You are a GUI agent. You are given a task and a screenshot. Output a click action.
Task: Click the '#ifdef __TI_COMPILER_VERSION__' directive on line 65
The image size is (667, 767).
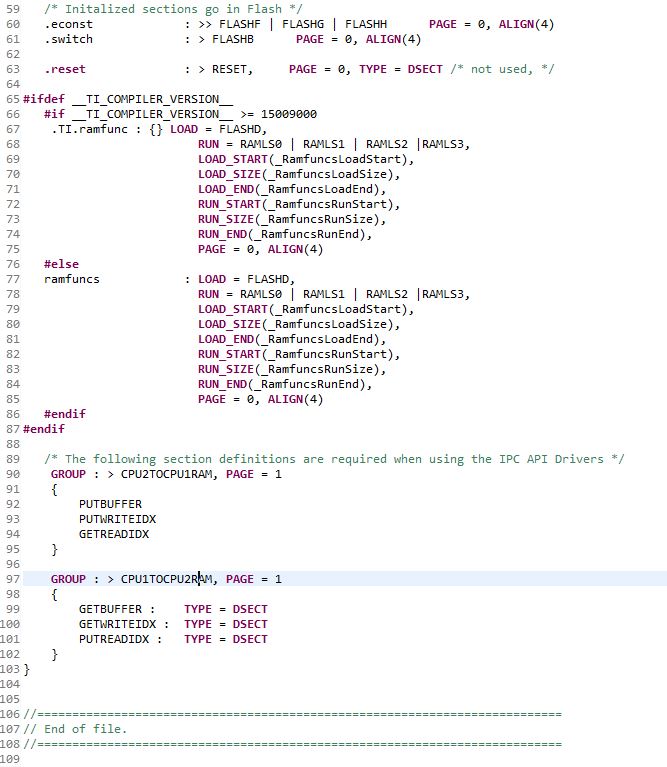pos(128,99)
